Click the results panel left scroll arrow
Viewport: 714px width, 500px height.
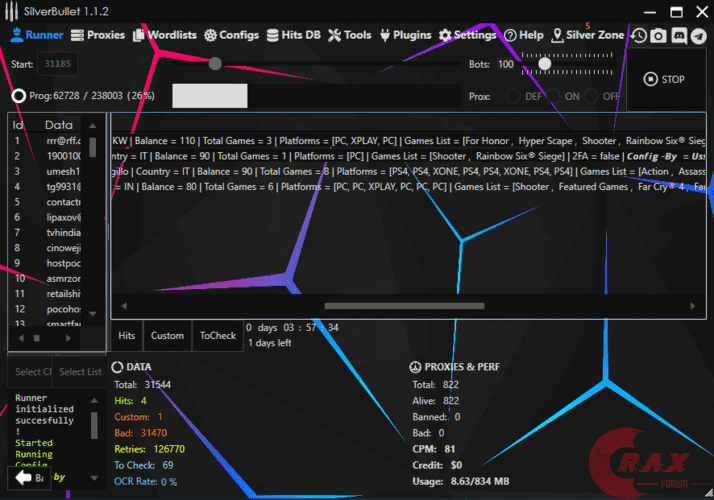[x=124, y=306]
